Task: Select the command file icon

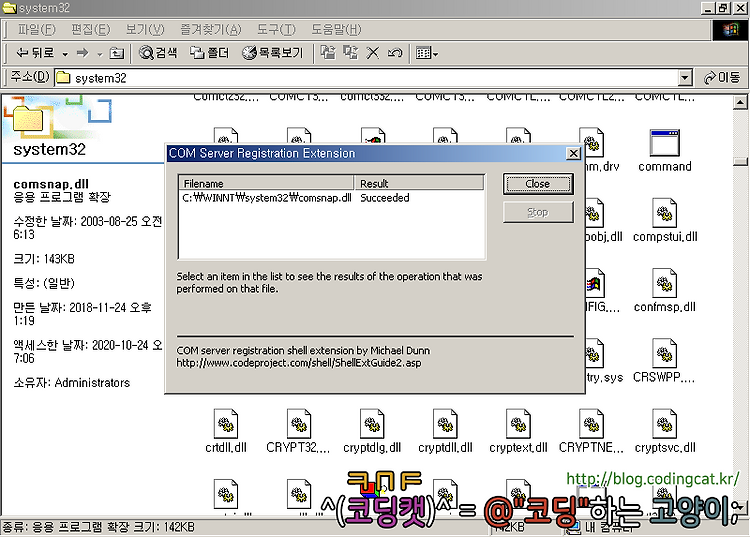Action: point(664,142)
